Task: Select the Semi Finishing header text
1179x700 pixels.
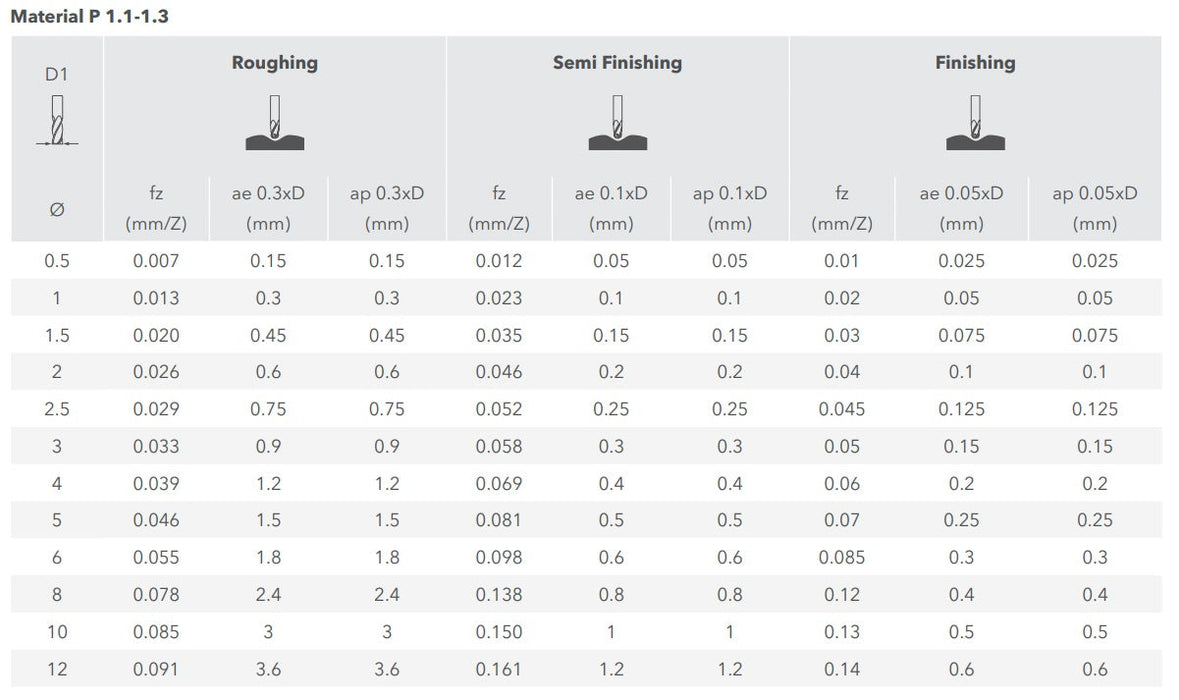Action: point(617,63)
